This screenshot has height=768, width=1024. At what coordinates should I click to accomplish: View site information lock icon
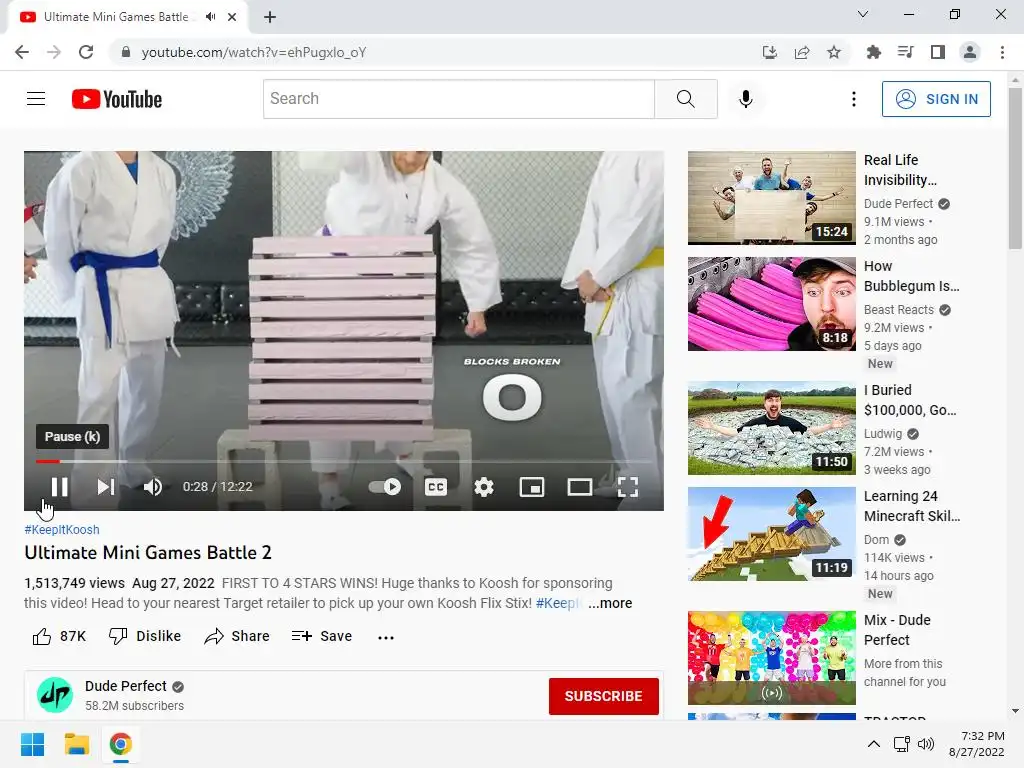(126, 52)
